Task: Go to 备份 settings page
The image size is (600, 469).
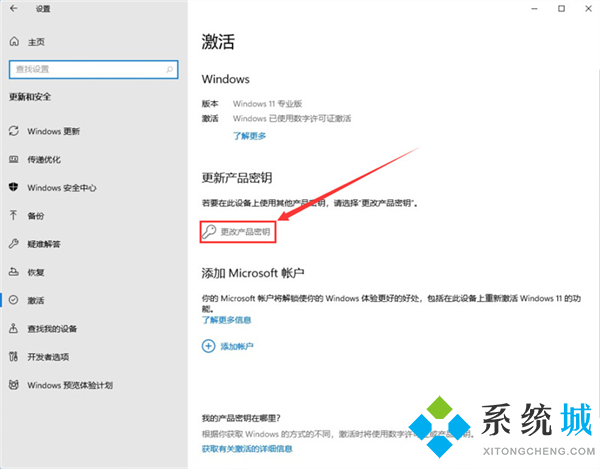Action: [35, 216]
